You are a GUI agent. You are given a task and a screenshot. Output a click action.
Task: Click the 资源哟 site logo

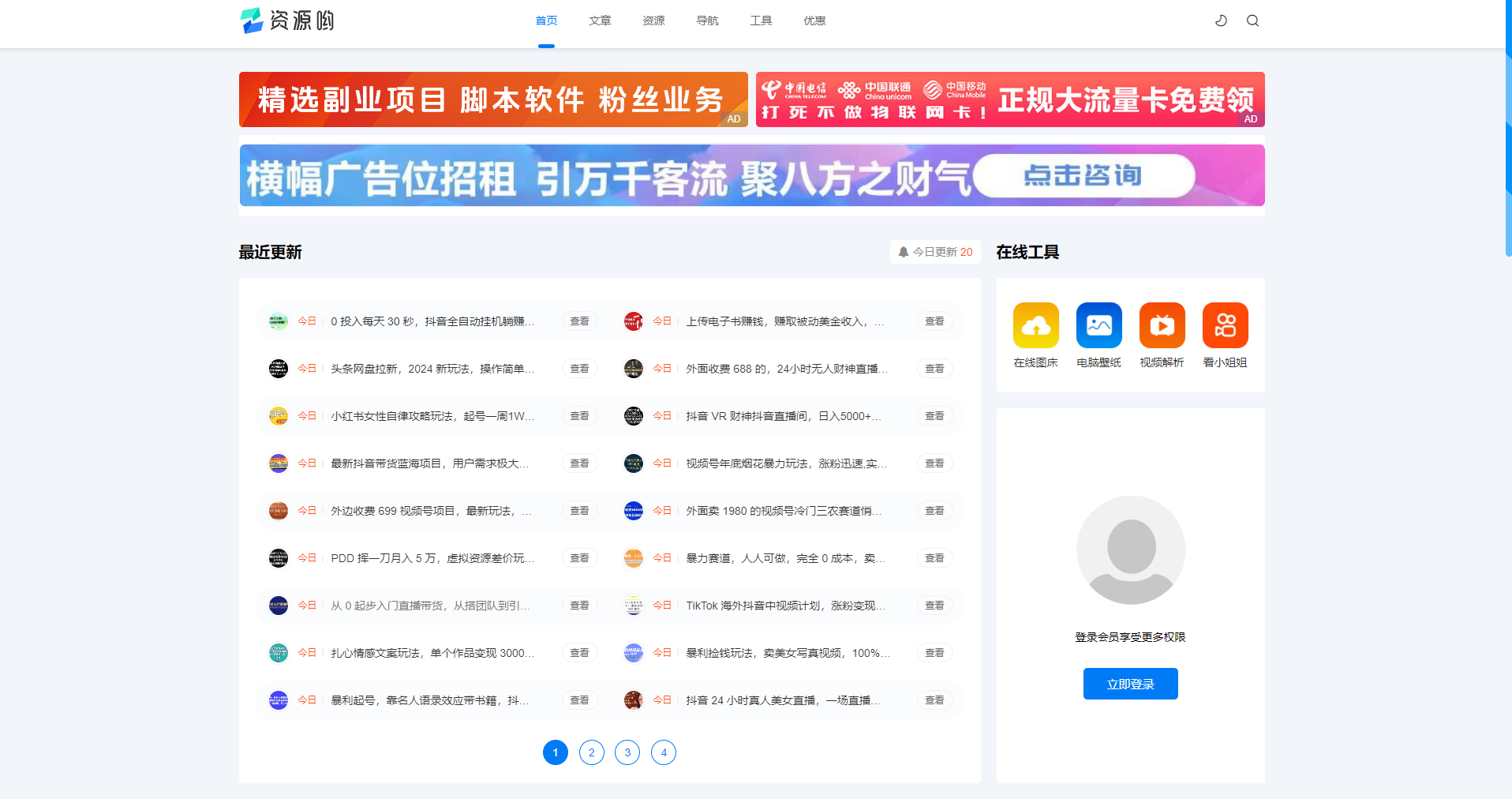tap(288, 21)
